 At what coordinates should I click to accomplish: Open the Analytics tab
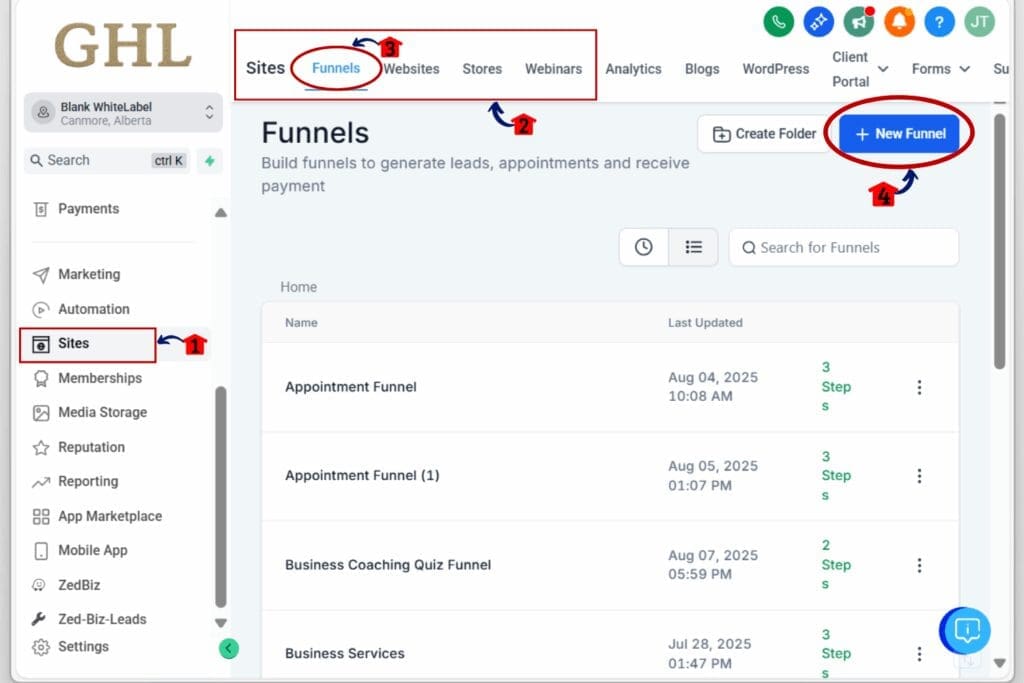633,69
